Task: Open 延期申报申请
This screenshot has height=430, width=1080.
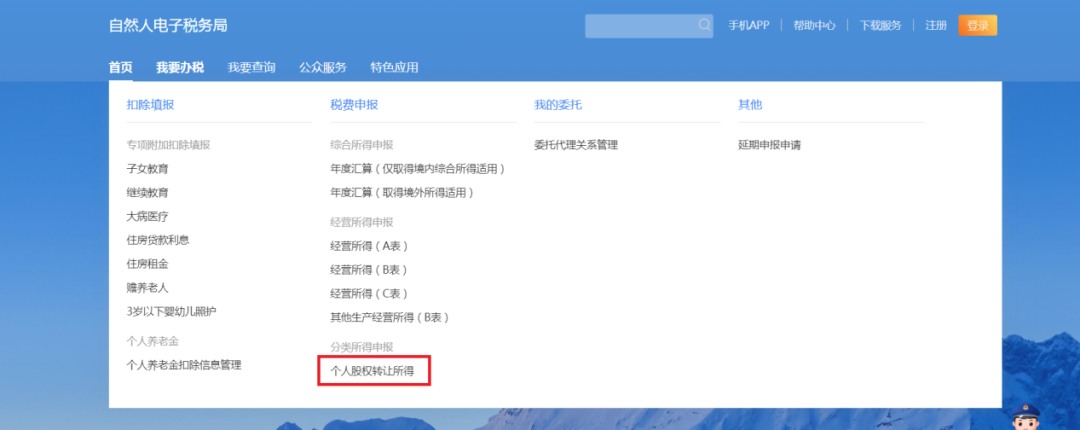Action: tap(769, 145)
